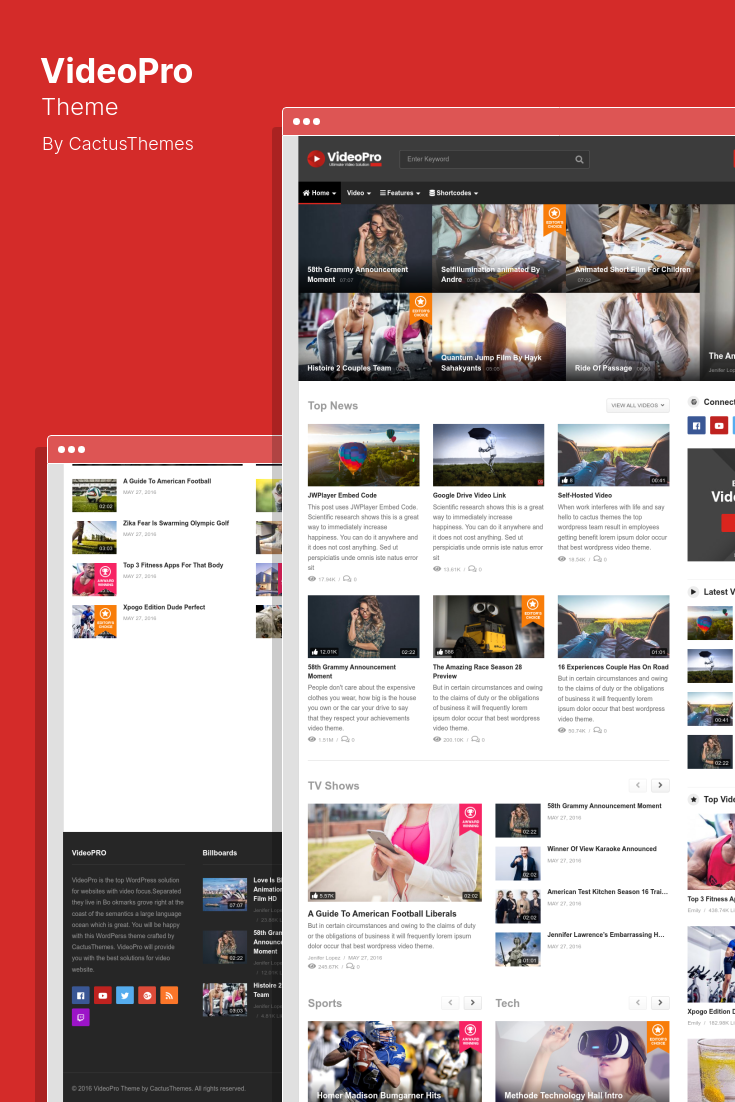Image resolution: width=735 pixels, height=1102 pixels.
Task: Open The Amazing Race Season 28 Preview link
Action: pos(477,672)
